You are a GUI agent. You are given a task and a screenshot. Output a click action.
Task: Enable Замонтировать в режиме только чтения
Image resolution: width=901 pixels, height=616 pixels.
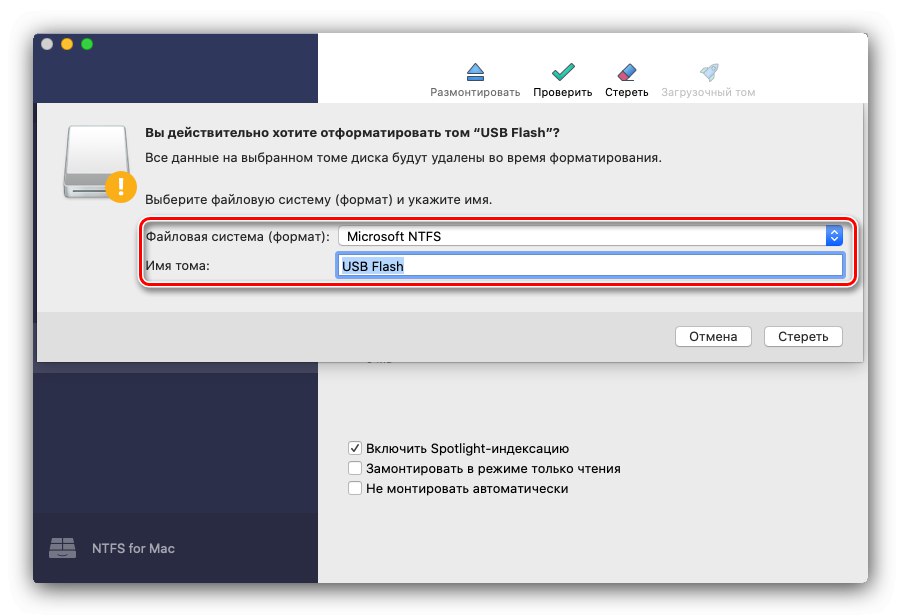[x=355, y=468]
